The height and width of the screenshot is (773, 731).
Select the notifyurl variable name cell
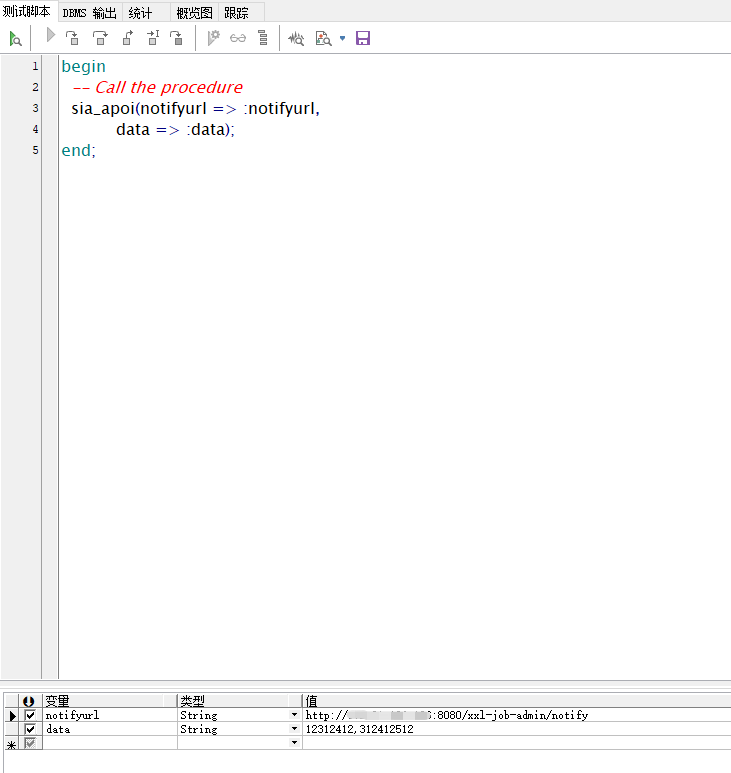coord(110,715)
